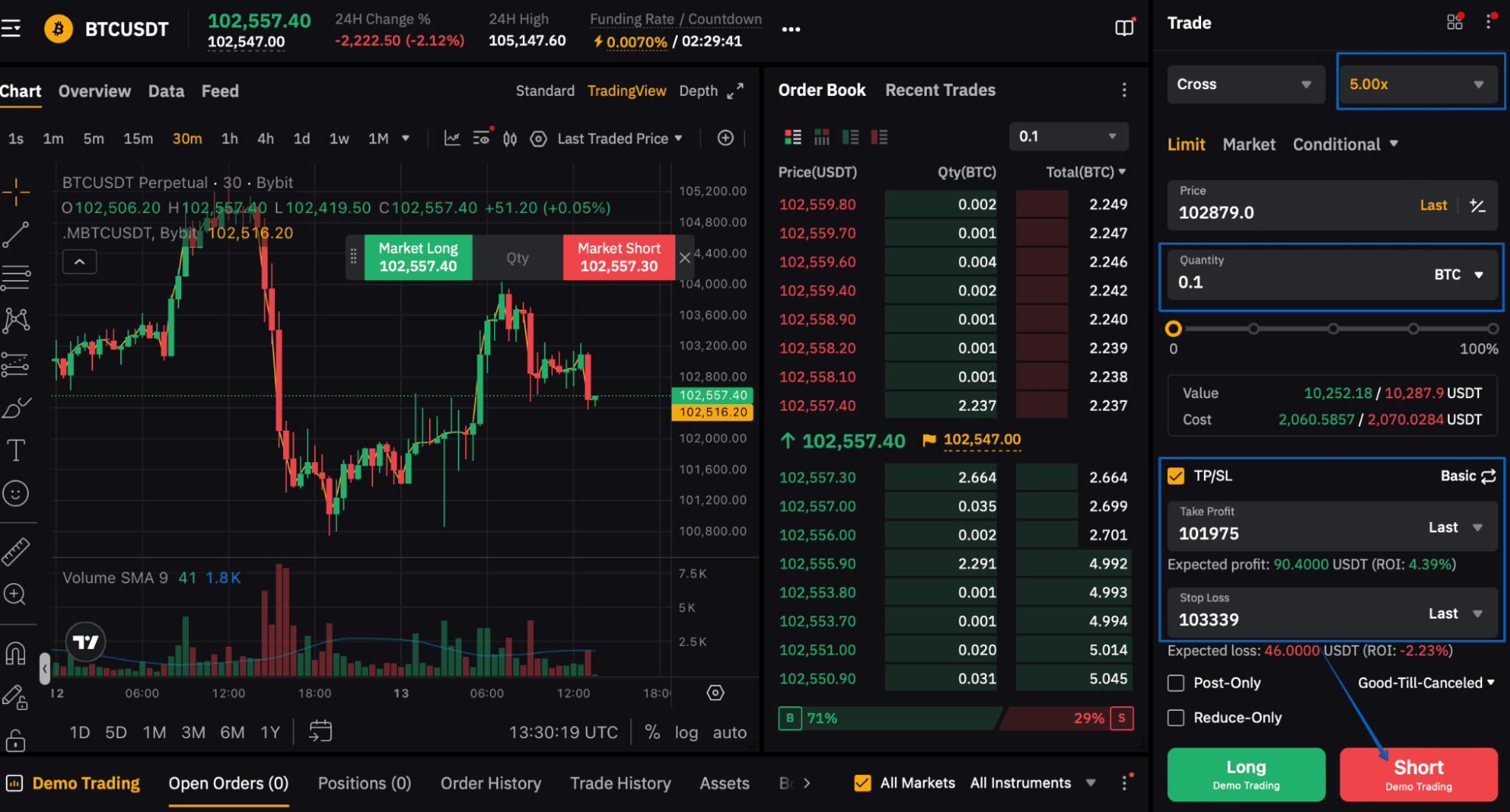Show sell orders only in order book
The image size is (1510, 812).
click(x=879, y=137)
